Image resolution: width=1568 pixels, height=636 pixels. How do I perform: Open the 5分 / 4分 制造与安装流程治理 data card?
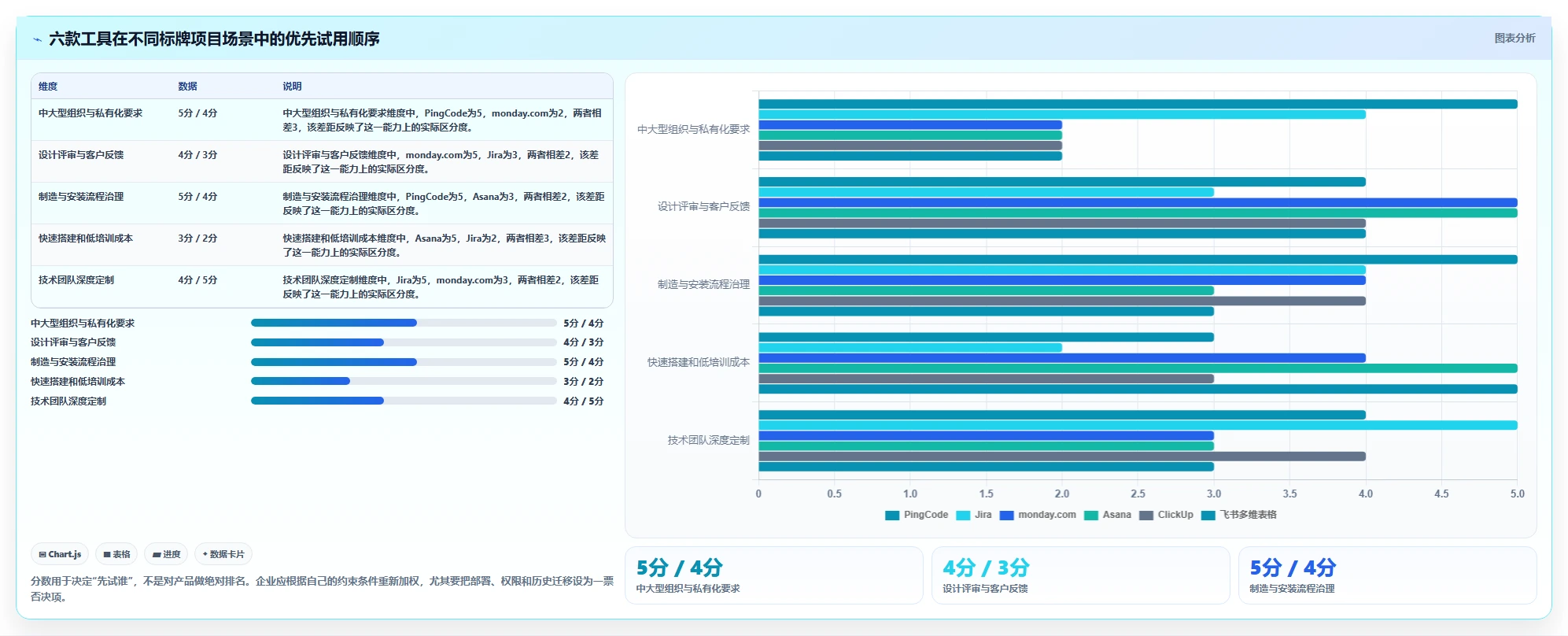coord(1387,575)
